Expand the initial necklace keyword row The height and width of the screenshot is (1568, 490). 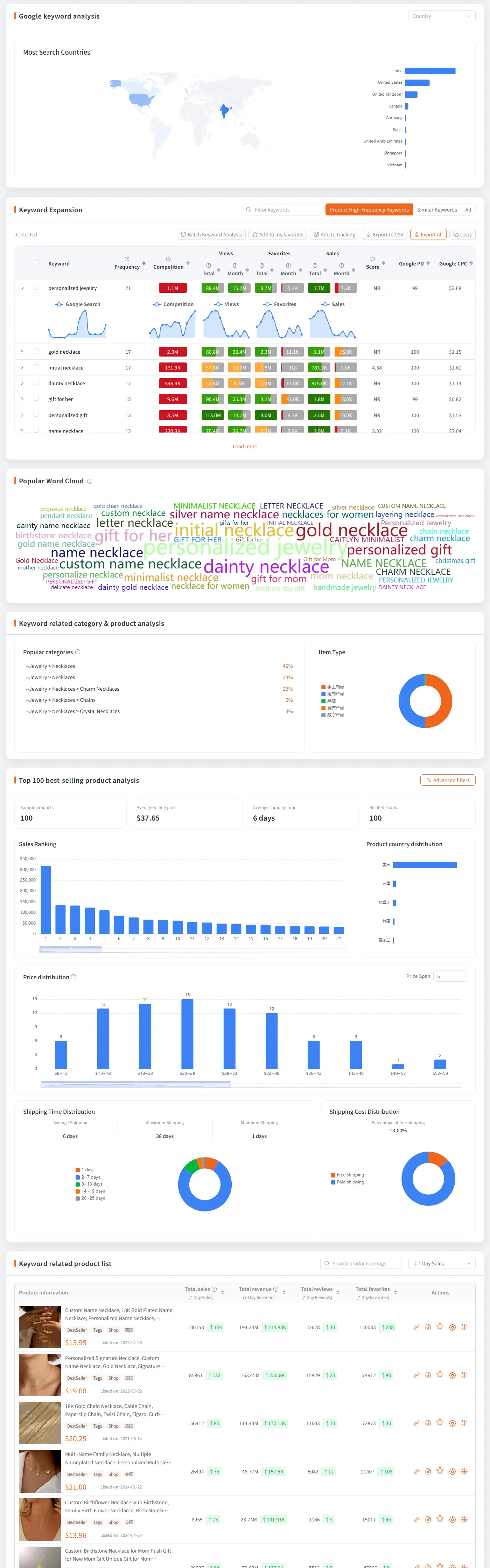(22, 368)
